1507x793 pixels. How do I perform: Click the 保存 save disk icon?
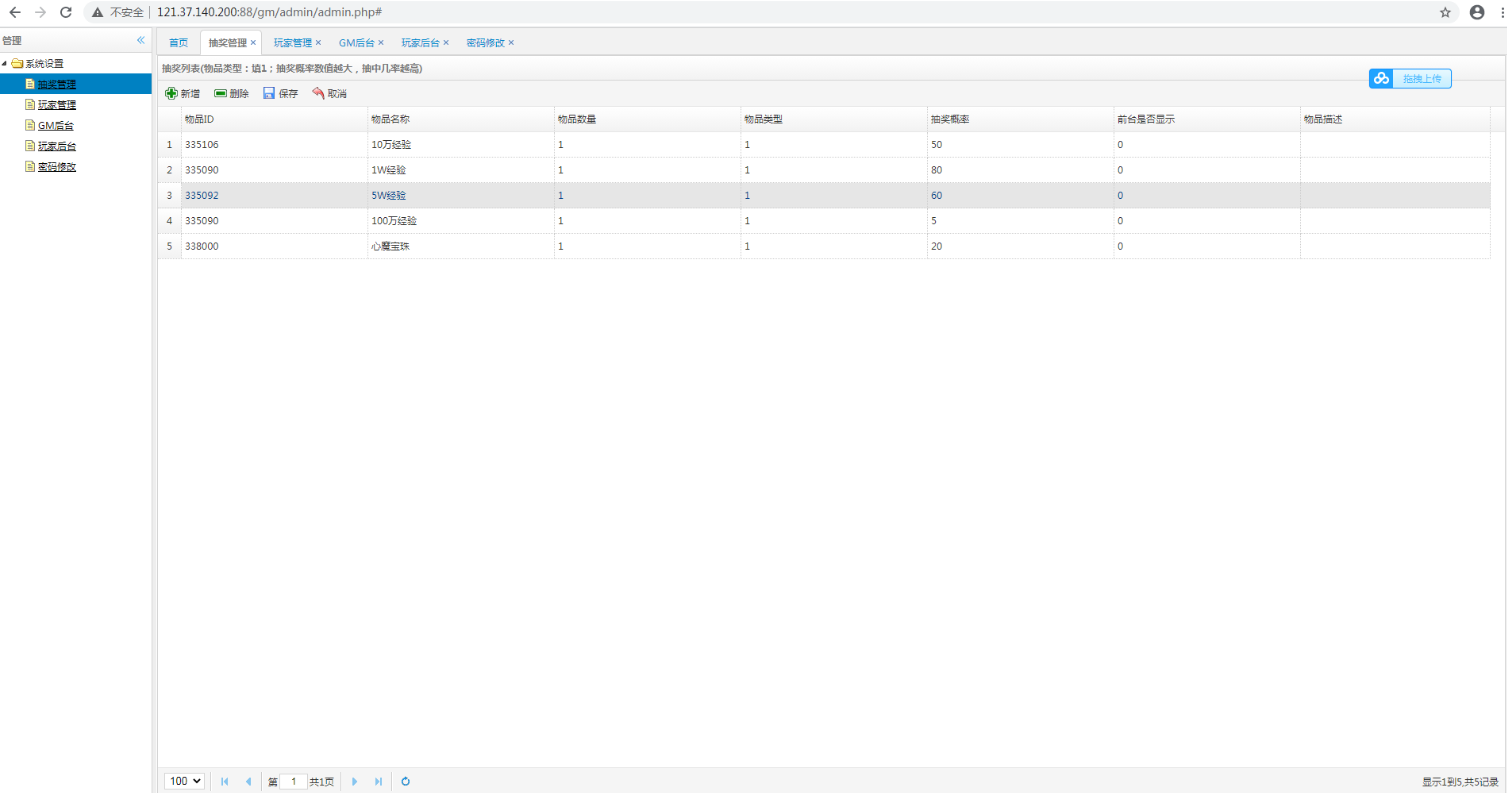[x=269, y=93]
